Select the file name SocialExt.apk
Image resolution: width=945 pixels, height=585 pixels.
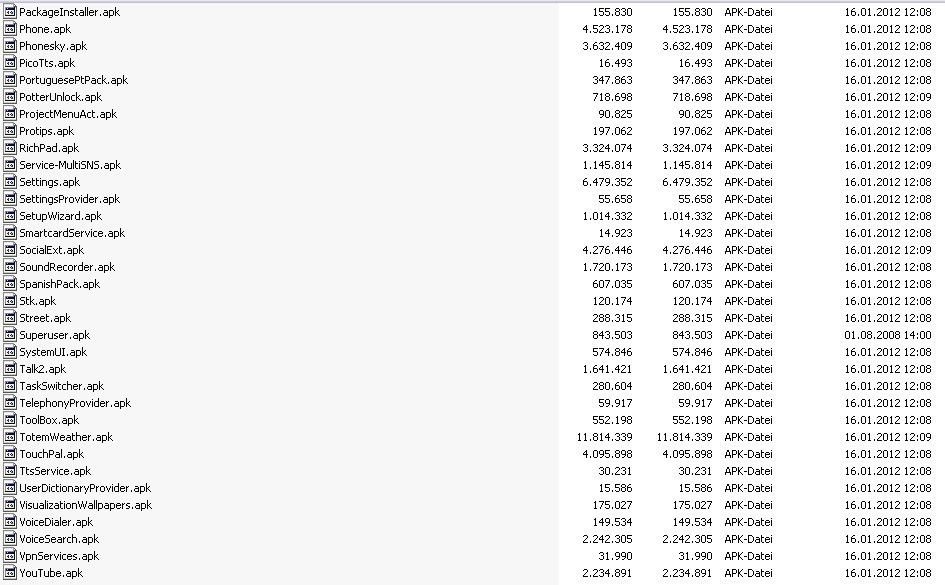[51, 250]
